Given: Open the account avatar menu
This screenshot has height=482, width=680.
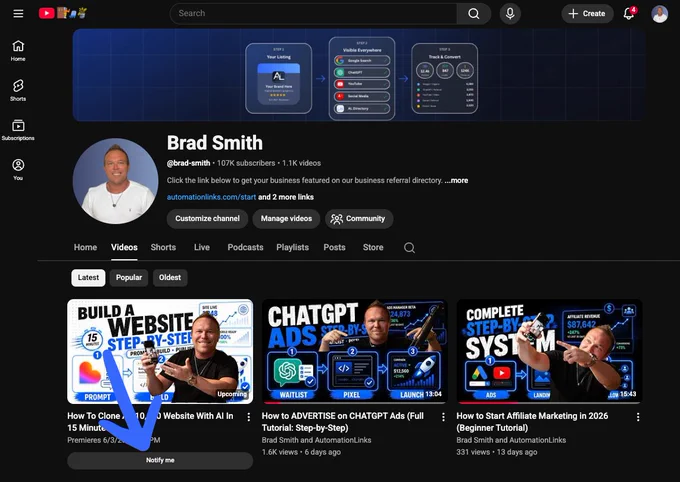Looking at the screenshot, I should pyautogui.click(x=659, y=14).
